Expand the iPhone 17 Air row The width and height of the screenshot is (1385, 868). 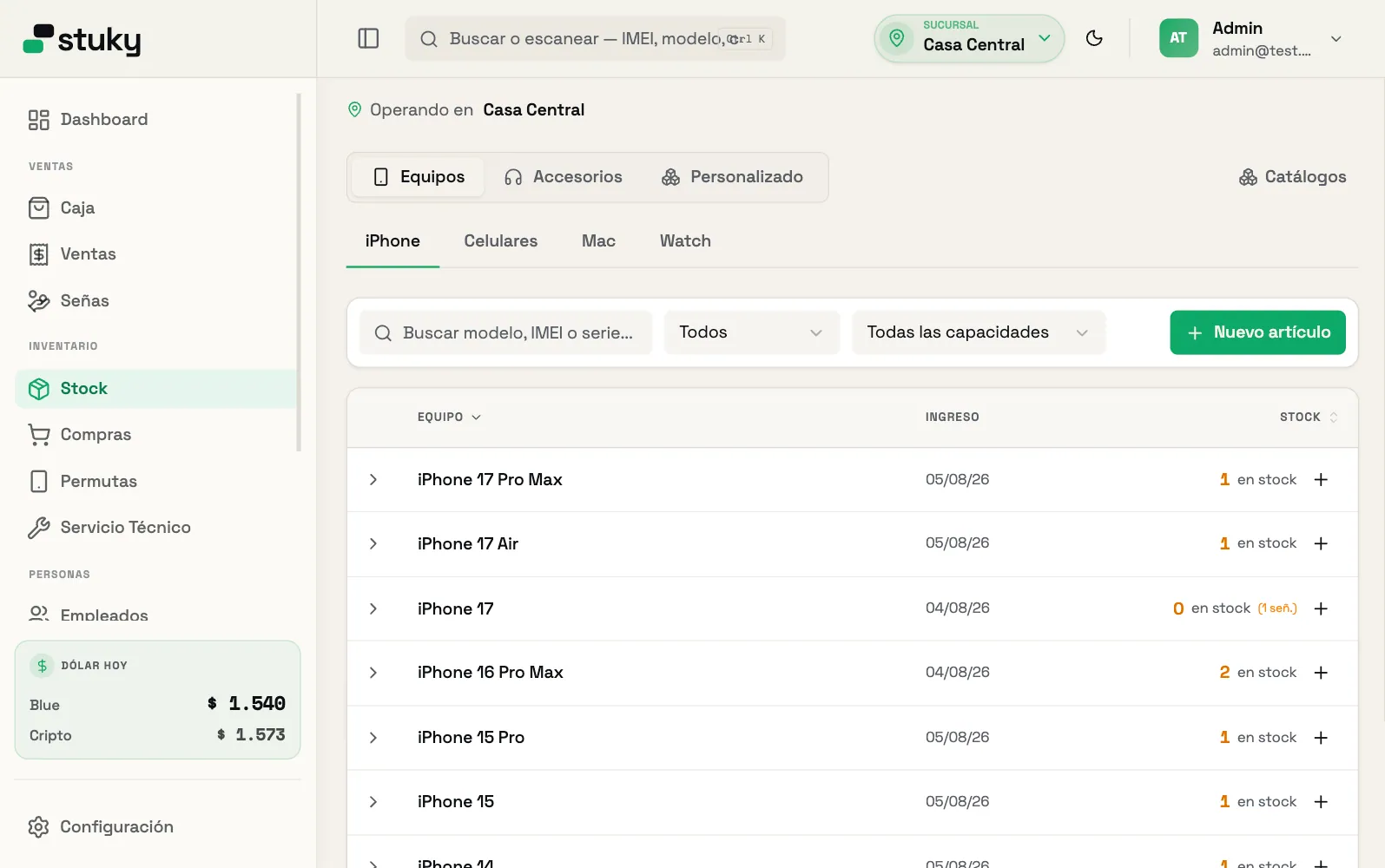click(x=373, y=544)
